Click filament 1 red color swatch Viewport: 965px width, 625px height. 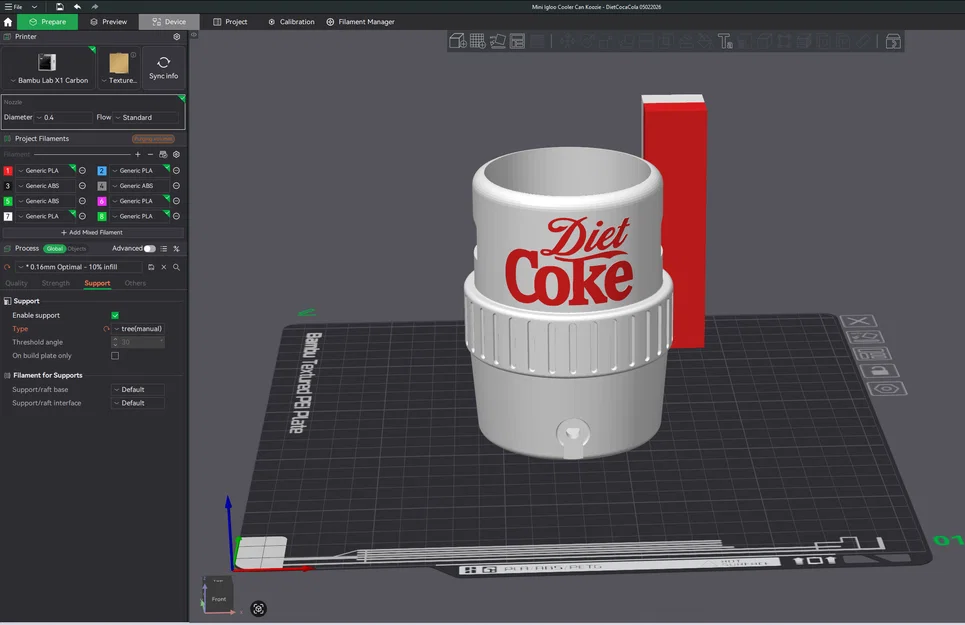coord(8,170)
